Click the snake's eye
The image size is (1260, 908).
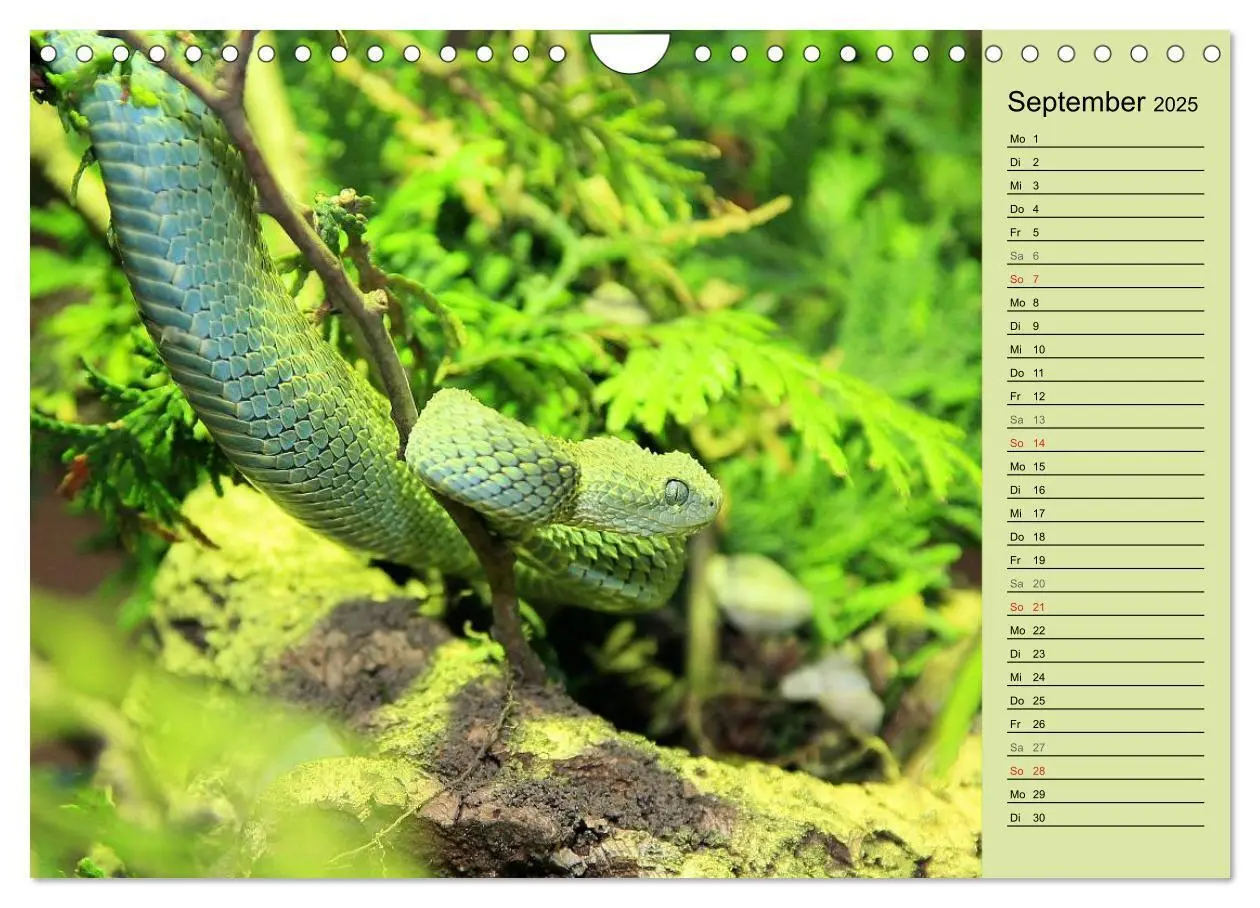tap(677, 491)
